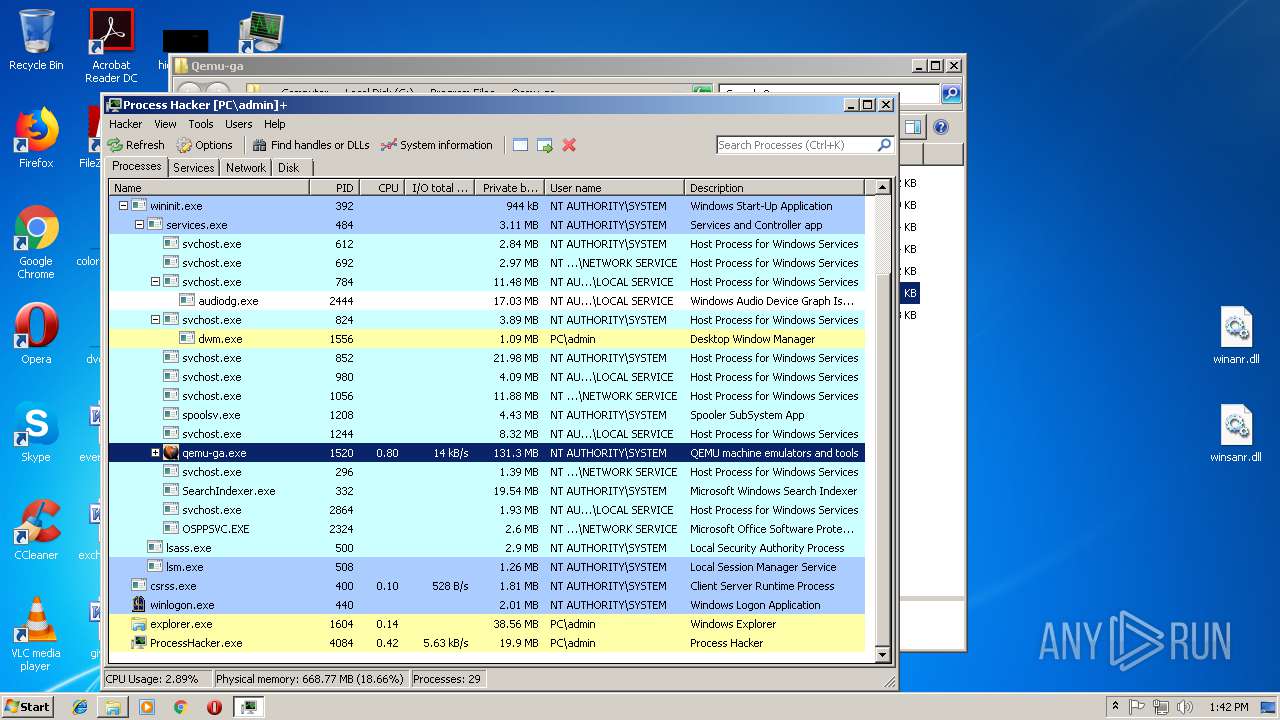The height and width of the screenshot is (720, 1280).
Task: Click the explorer.exe process icon
Action: click(x=139, y=624)
